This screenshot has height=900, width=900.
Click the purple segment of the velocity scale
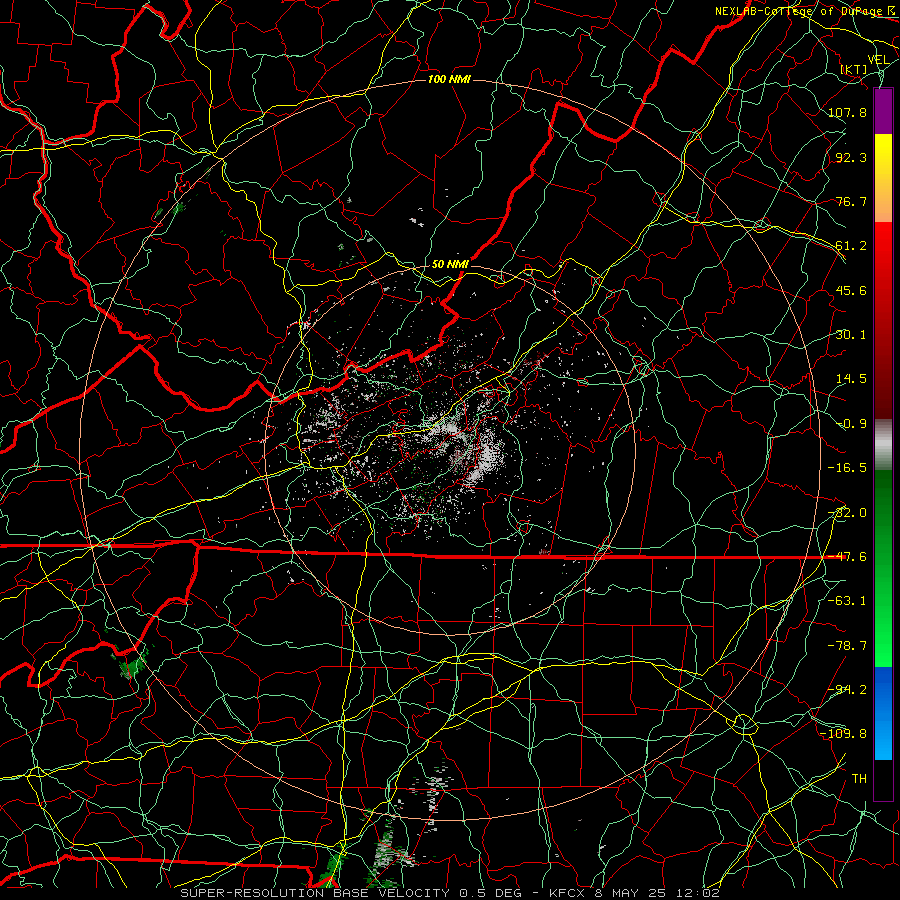883,111
